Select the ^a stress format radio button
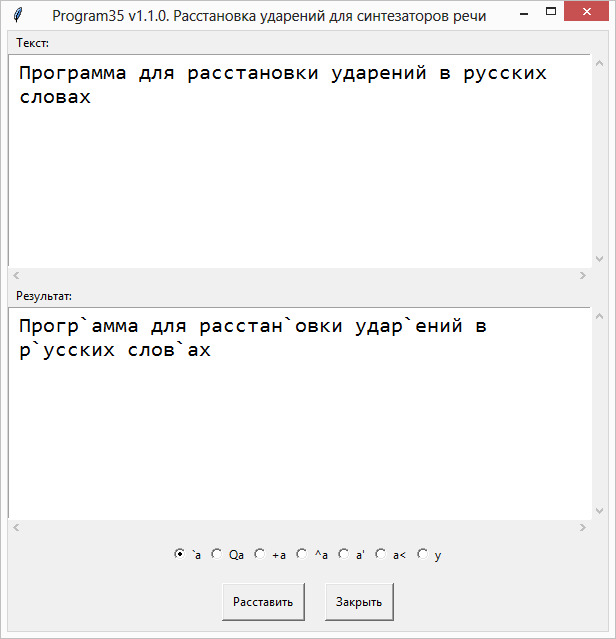The height and width of the screenshot is (639, 616). pos(302,554)
